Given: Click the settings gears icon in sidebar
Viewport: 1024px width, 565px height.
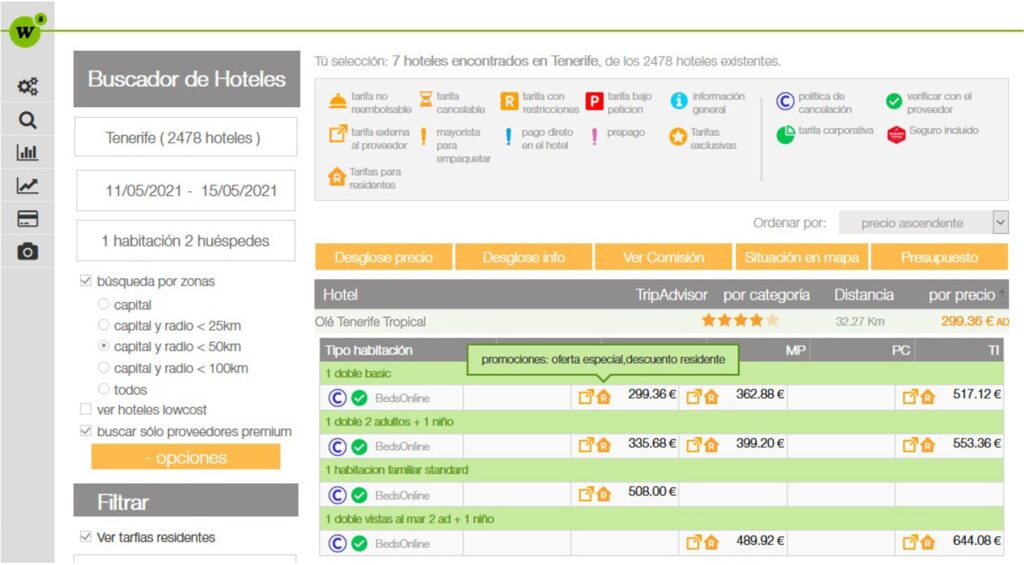Looking at the screenshot, I should click(x=28, y=87).
